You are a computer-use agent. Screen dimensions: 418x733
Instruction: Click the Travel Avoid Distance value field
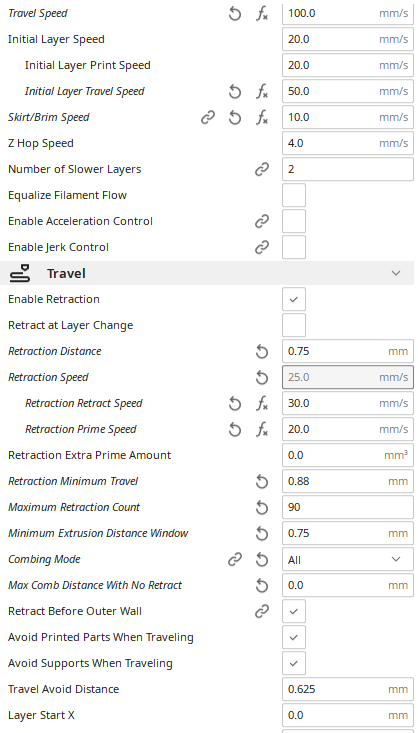tap(348, 690)
